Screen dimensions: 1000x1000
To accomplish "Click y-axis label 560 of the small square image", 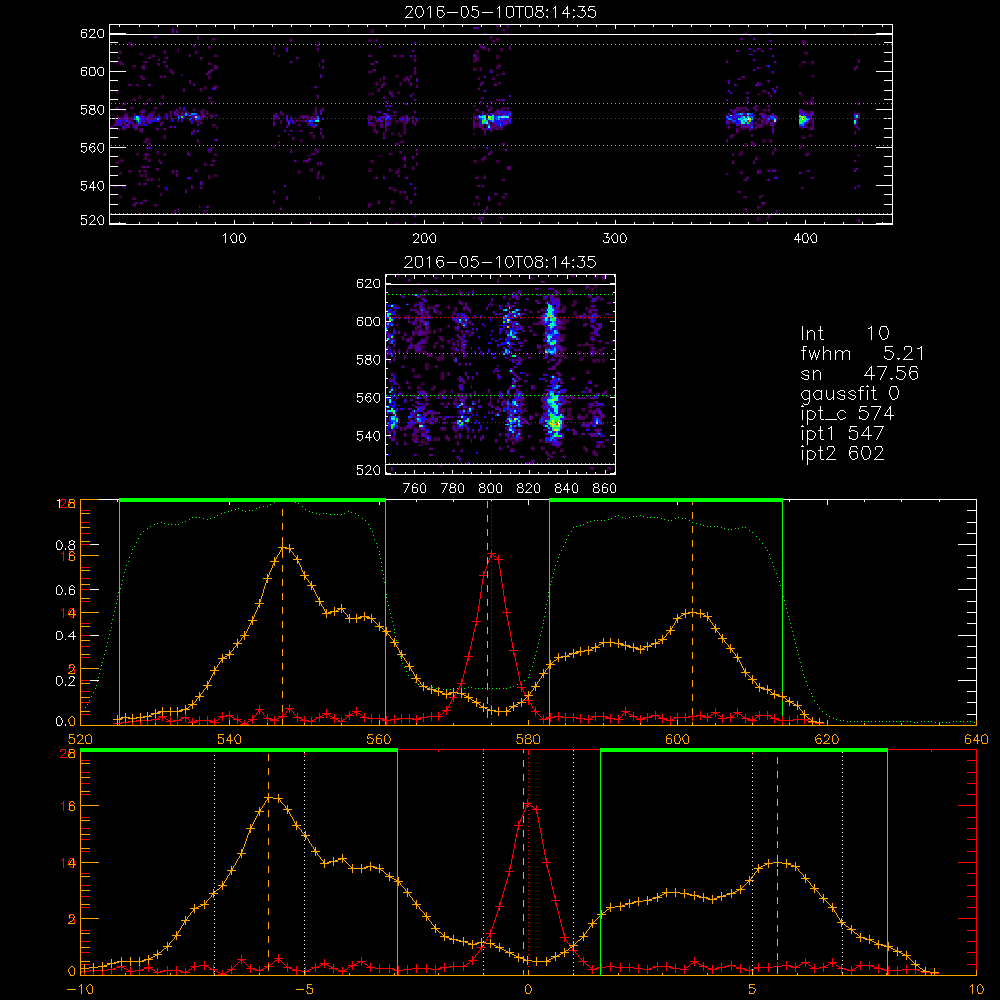I will click(x=368, y=398).
